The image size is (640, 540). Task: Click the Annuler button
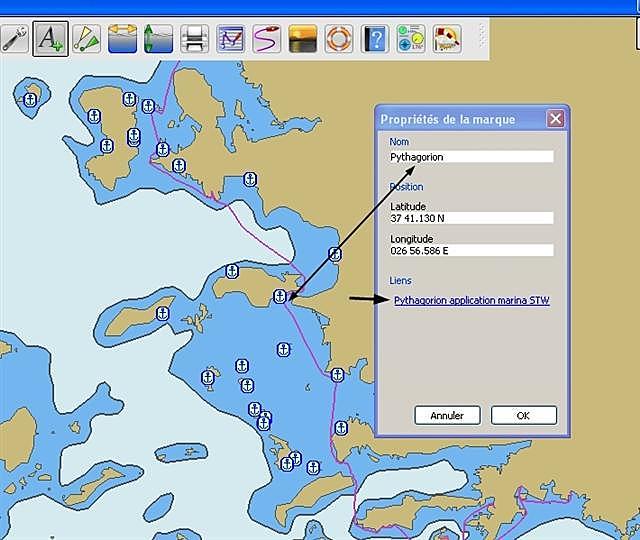(x=447, y=416)
